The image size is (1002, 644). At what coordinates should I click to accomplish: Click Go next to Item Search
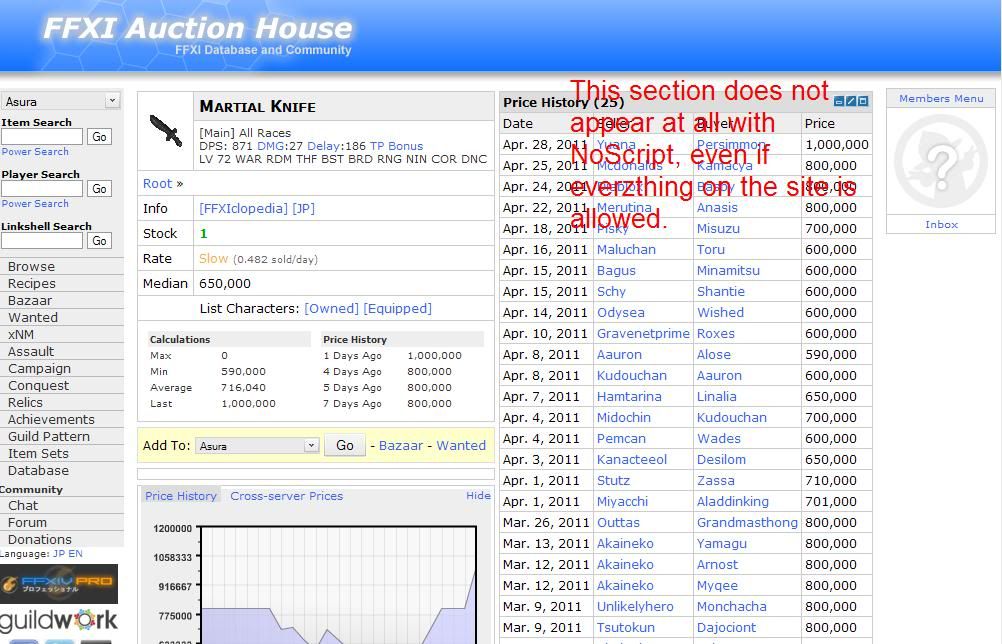[99, 137]
